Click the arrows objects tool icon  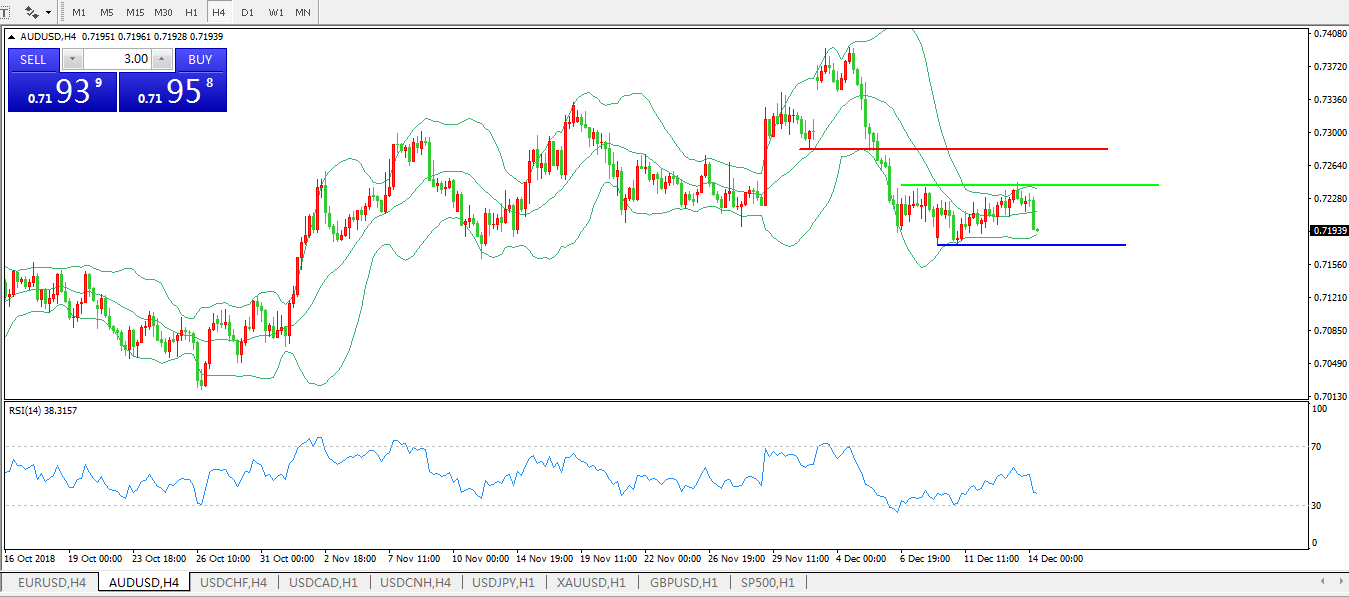pyautogui.click(x=32, y=12)
